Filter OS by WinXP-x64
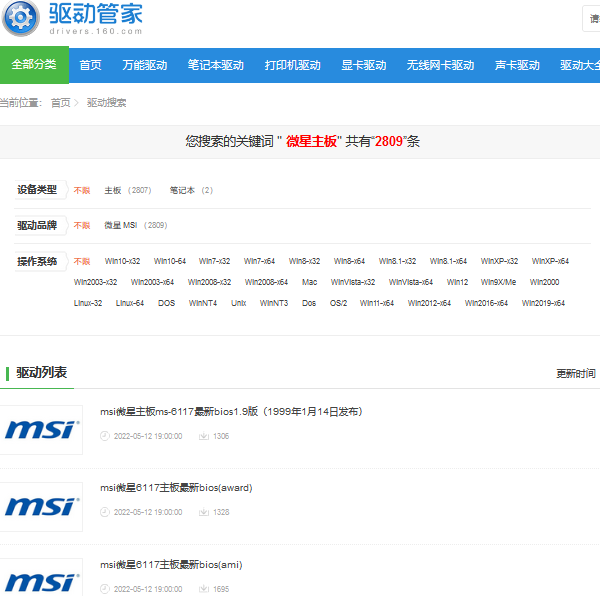Image resolution: width=600 pixels, height=596 pixels. pos(550,261)
